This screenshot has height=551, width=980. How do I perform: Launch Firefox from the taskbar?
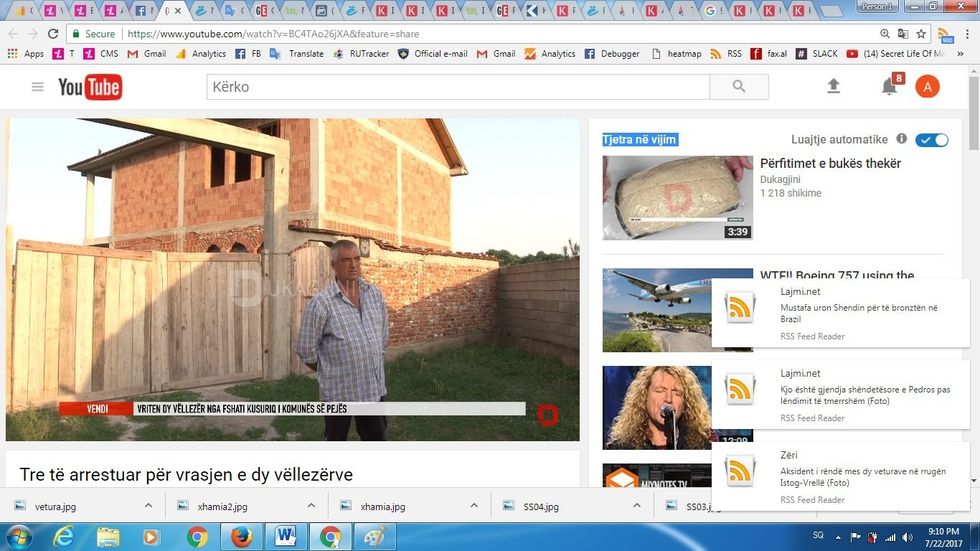point(240,537)
